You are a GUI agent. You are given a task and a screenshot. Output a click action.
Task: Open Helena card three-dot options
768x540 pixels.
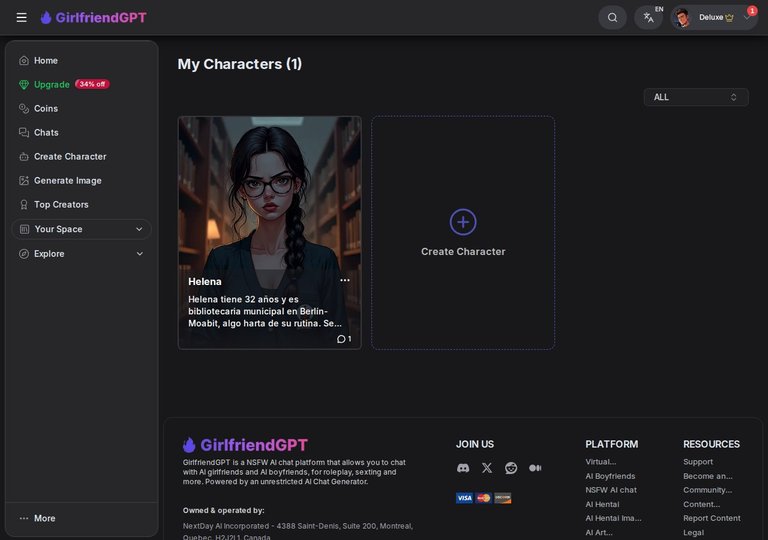(x=345, y=280)
